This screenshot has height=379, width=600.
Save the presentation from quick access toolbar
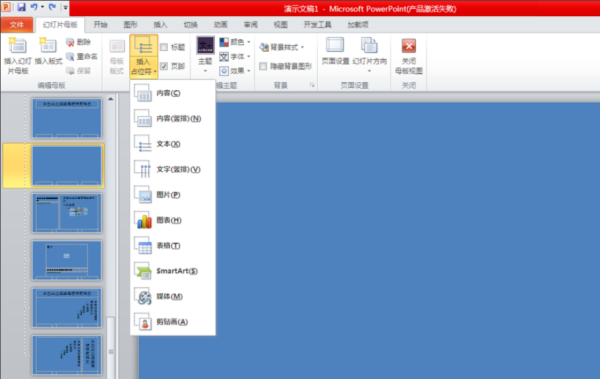tap(21, 7)
